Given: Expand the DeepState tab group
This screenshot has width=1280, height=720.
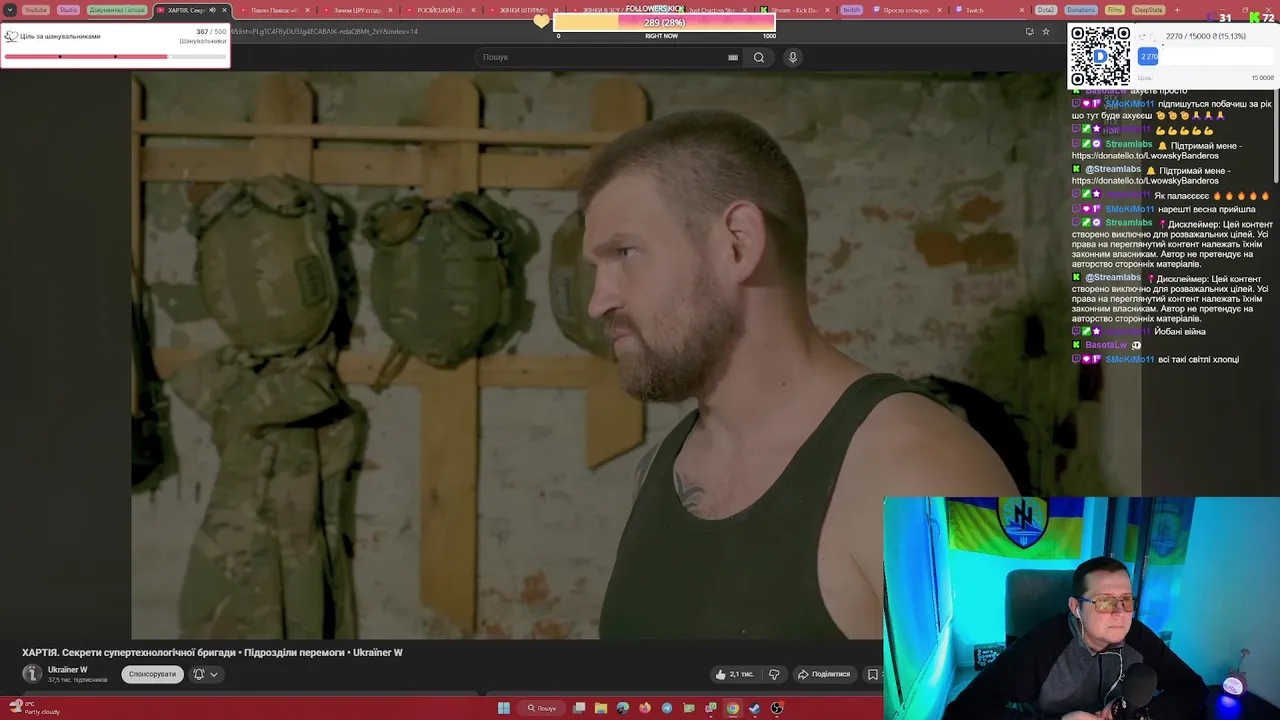Looking at the screenshot, I should click(x=1149, y=10).
